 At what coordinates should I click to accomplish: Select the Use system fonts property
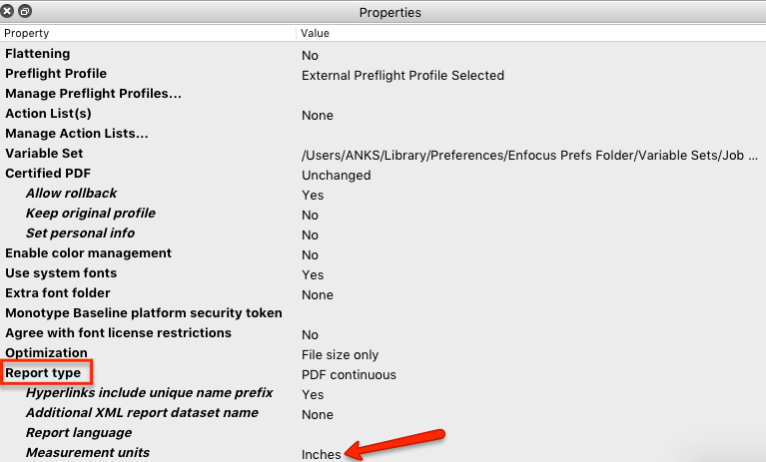(x=61, y=273)
